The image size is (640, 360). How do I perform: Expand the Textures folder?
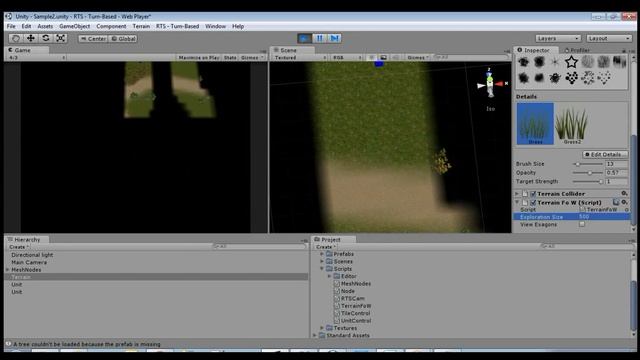[x=322, y=328]
